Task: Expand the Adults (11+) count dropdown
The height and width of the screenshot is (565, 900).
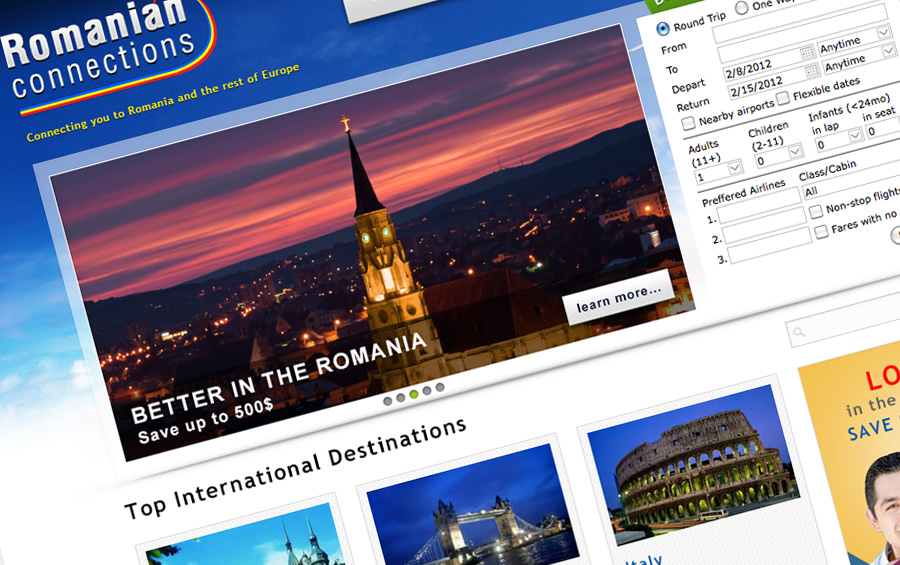Action: (x=720, y=173)
